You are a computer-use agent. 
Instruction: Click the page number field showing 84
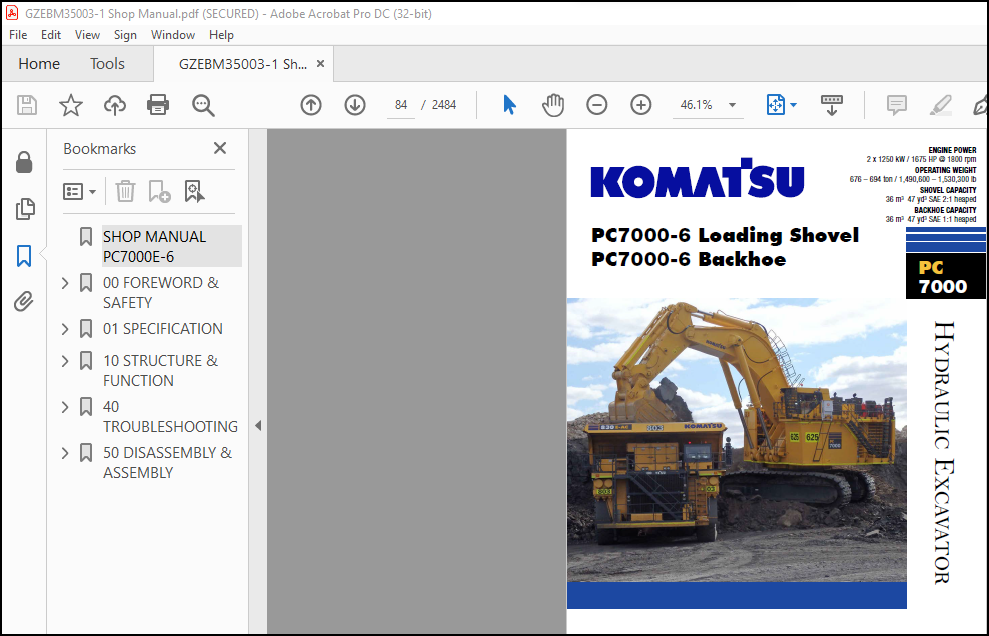coord(401,105)
